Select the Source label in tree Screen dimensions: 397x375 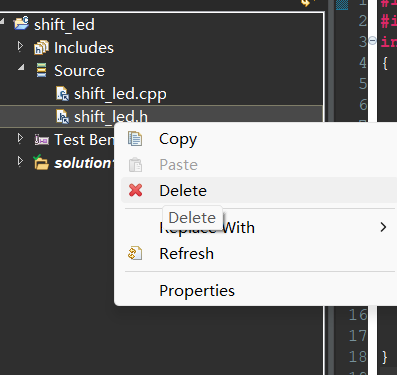(x=79, y=71)
